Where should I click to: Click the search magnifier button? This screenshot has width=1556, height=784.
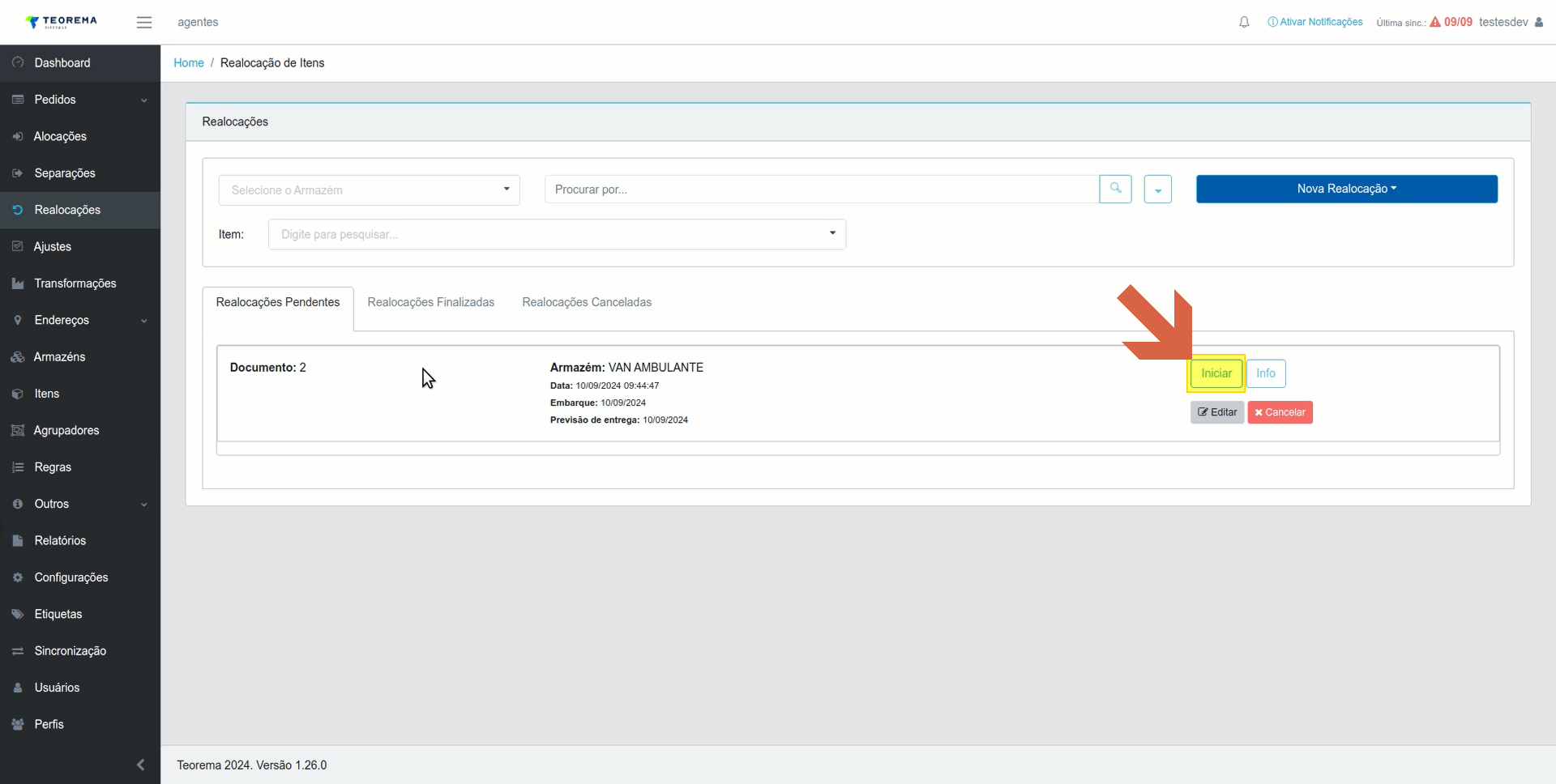(x=1115, y=189)
